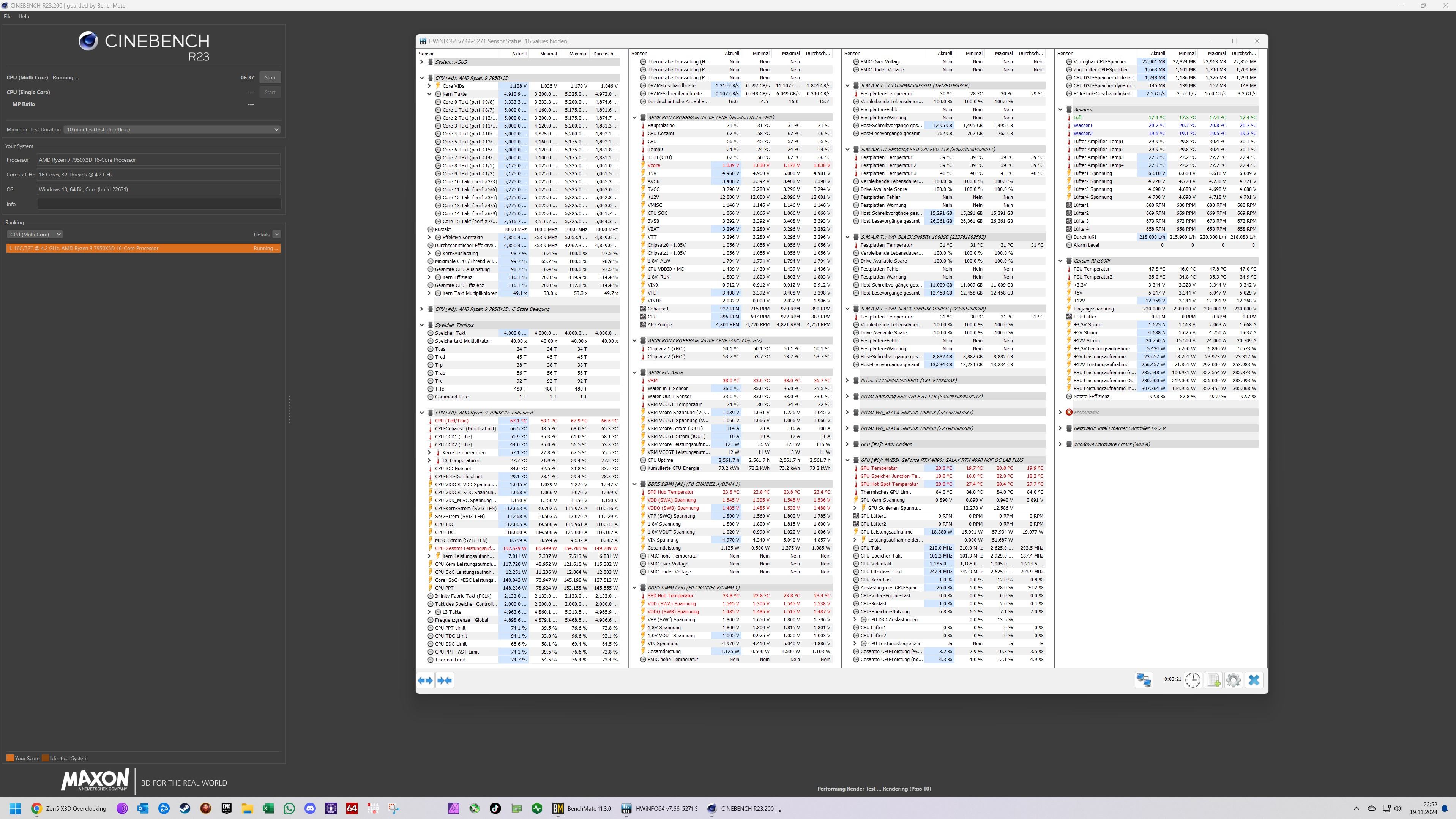This screenshot has height=819, width=1456.
Task: Shrink sensor columns with inward arrows icon
Action: 445,680
